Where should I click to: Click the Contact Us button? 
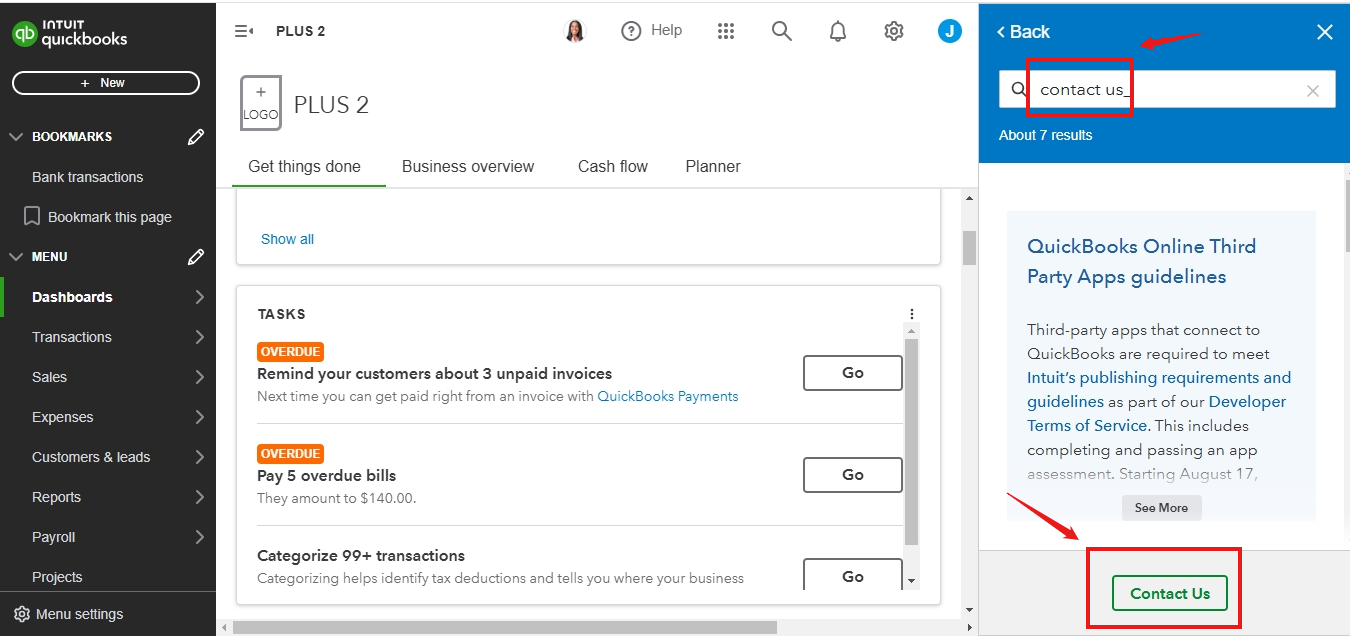(1170, 593)
